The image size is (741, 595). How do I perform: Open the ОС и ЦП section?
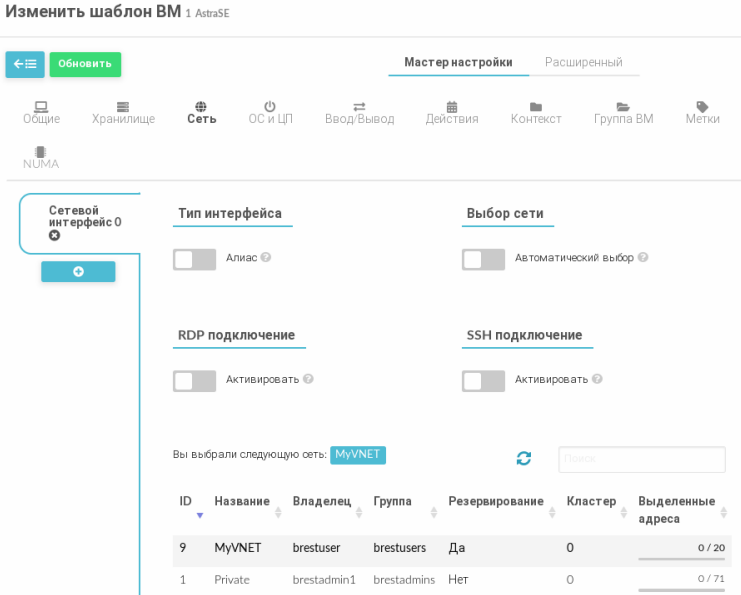(270, 112)
